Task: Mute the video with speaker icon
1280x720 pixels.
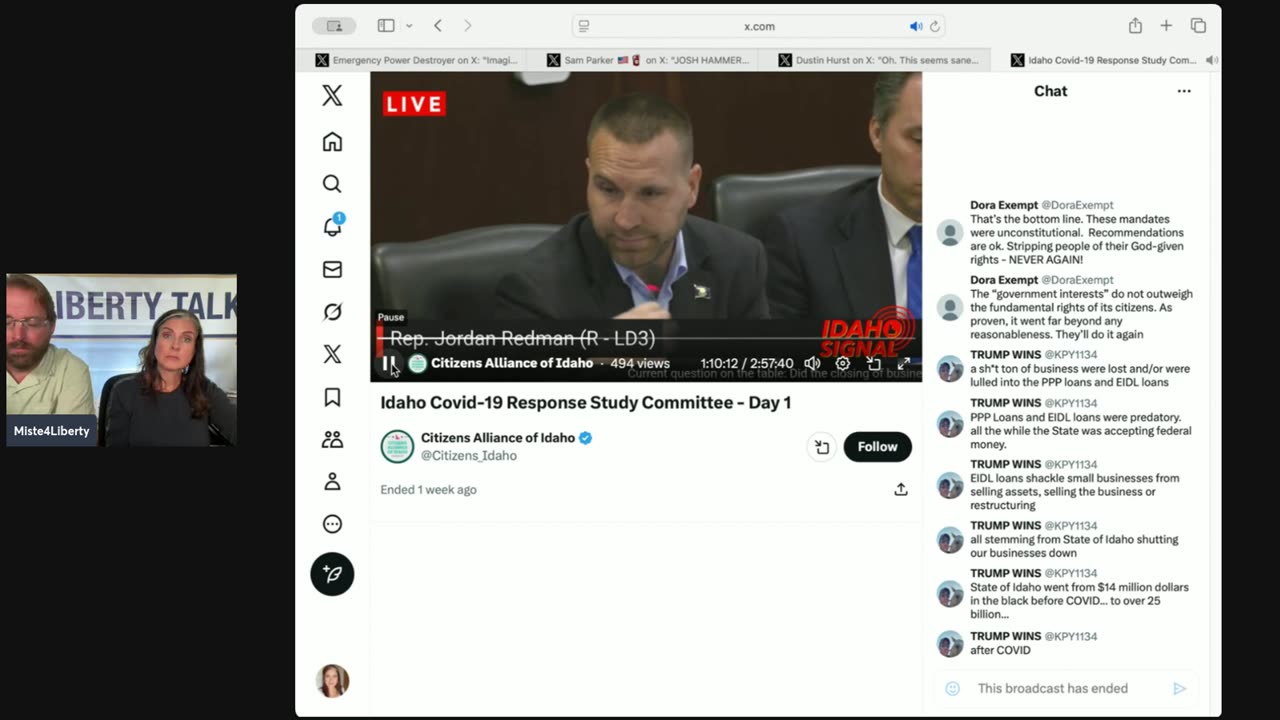Action: pos(812,364)
